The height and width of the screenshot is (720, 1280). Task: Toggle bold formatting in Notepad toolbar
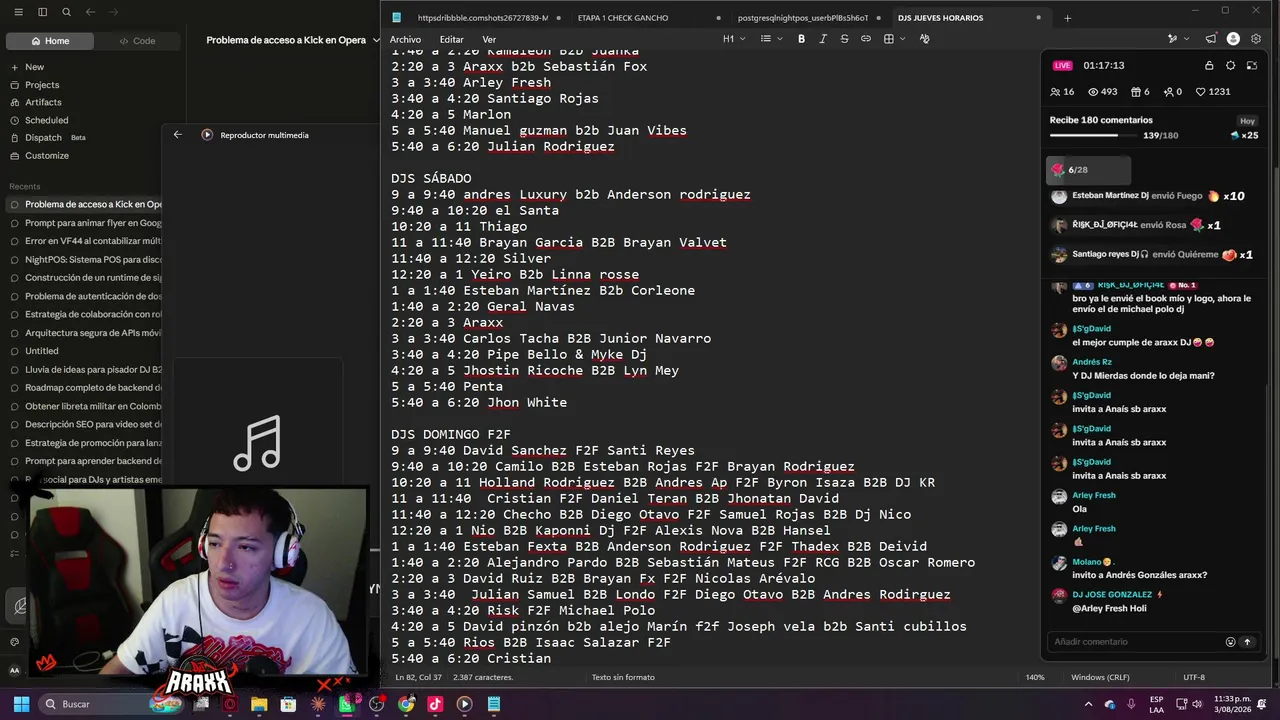pos(801,39)
